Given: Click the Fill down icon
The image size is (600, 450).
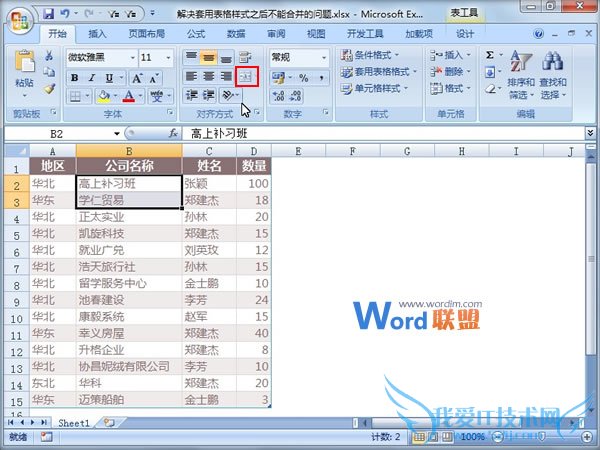Looking at the screenshot, I should 490,72.
